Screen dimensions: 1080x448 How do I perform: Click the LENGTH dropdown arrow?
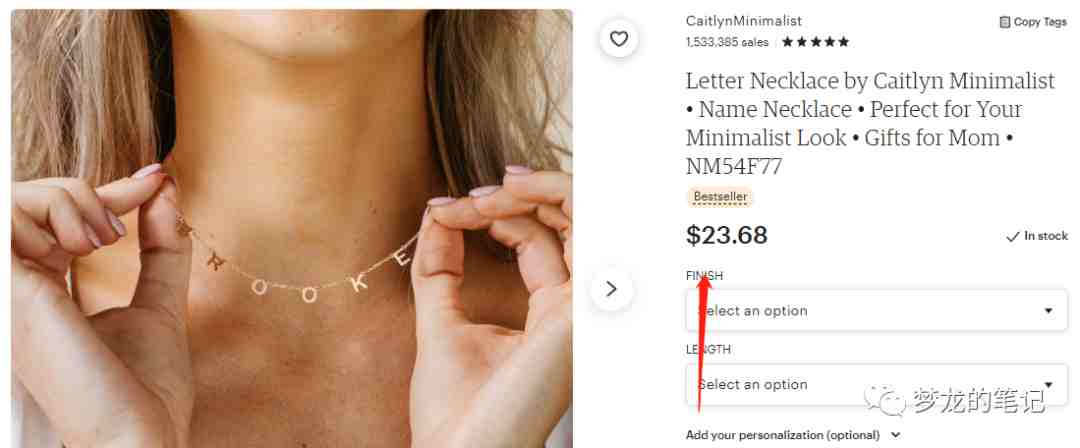tap(1048, 385)
